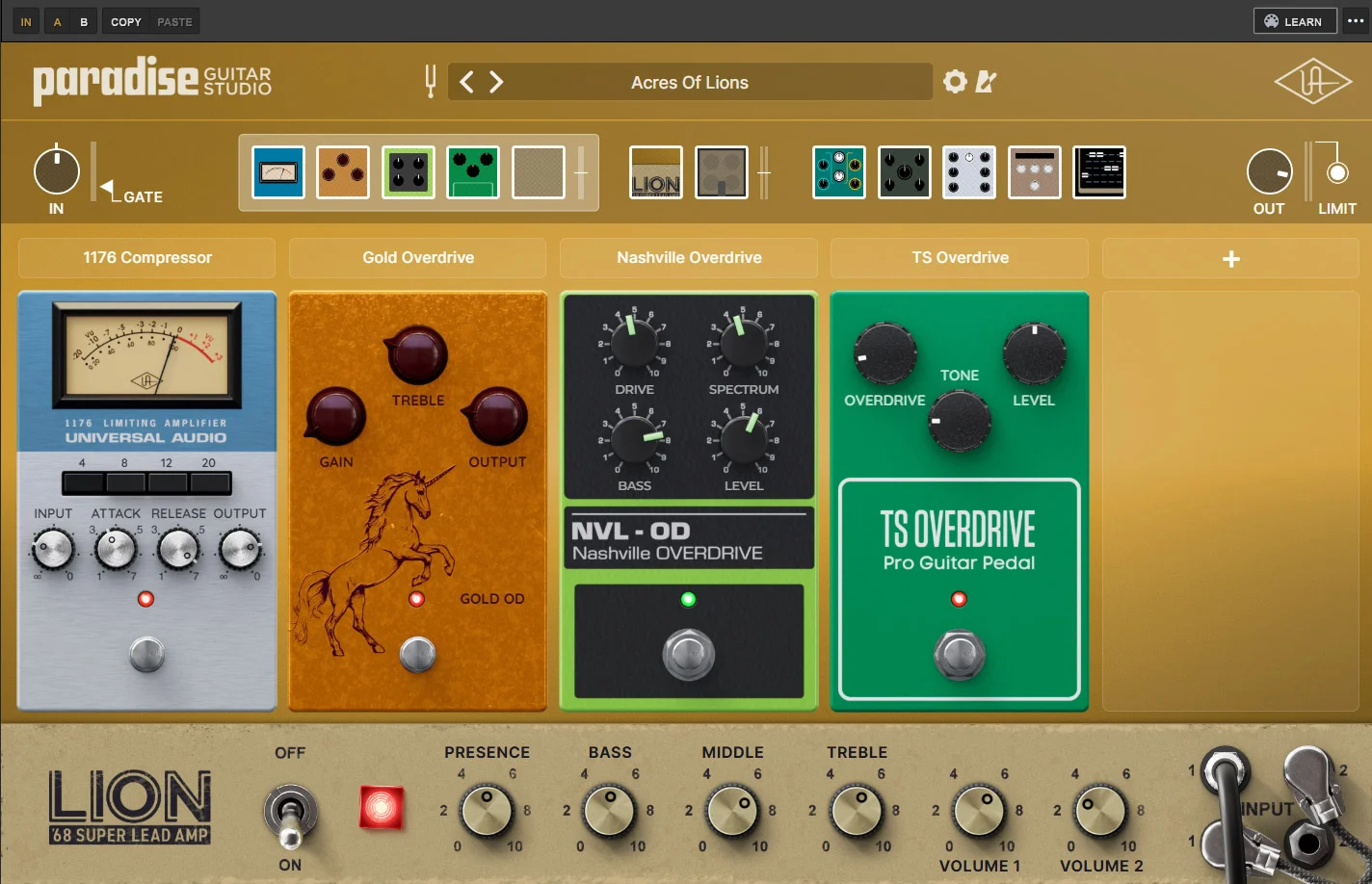Image resolution: width=1372 pixels, height=884 pixels.
Task: Select the teal effect pedal thumbnail
Action: click(839, 172)
